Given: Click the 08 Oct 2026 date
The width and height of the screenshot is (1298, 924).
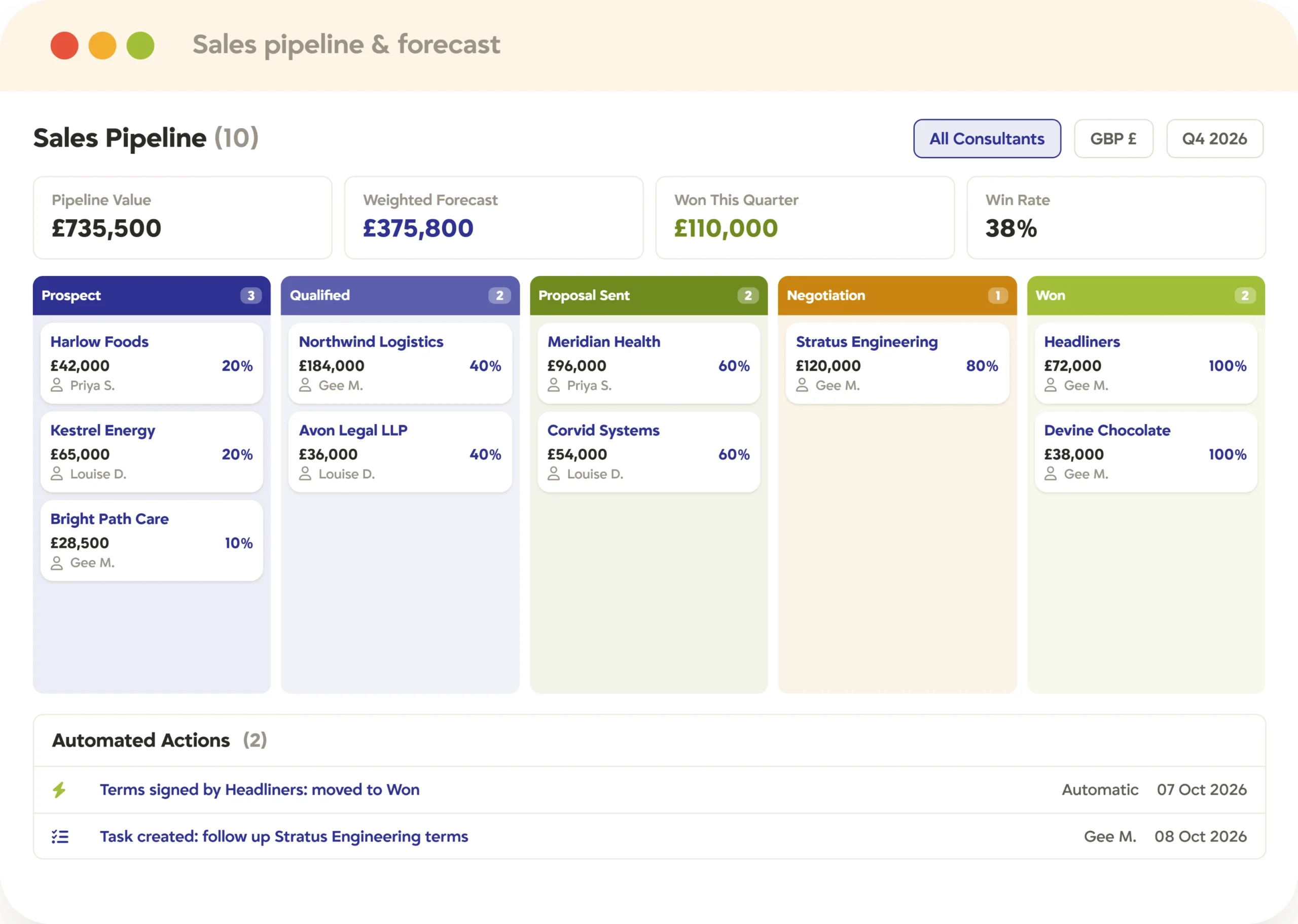Looking at the screenshot, I should pyautogui.click(x=1200, y=836).
